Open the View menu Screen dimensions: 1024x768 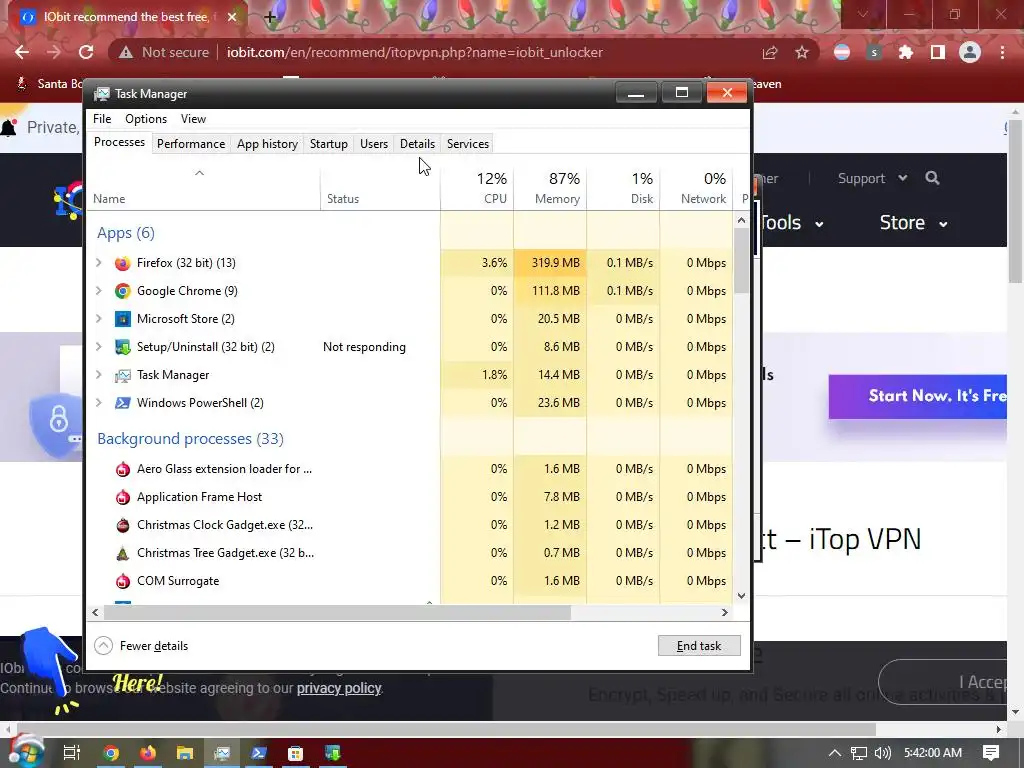coord(193,119)
